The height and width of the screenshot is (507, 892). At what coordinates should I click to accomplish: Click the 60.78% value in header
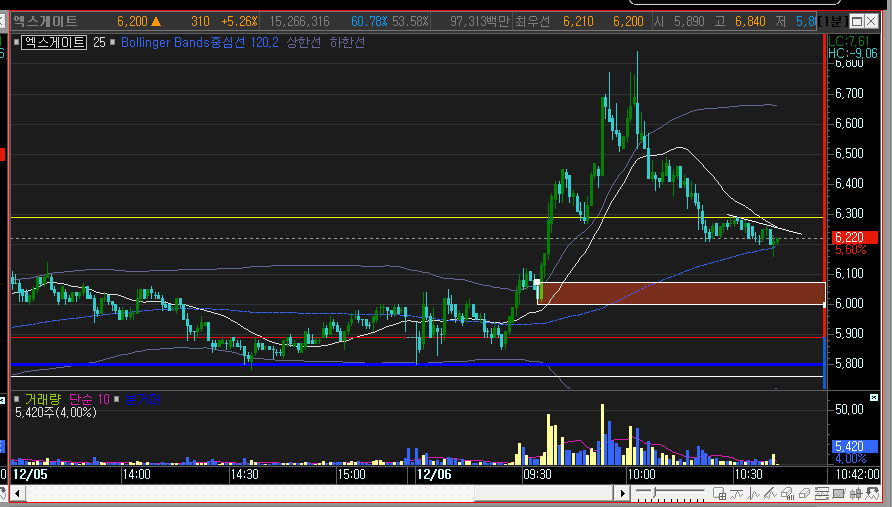tap(369, 22)
